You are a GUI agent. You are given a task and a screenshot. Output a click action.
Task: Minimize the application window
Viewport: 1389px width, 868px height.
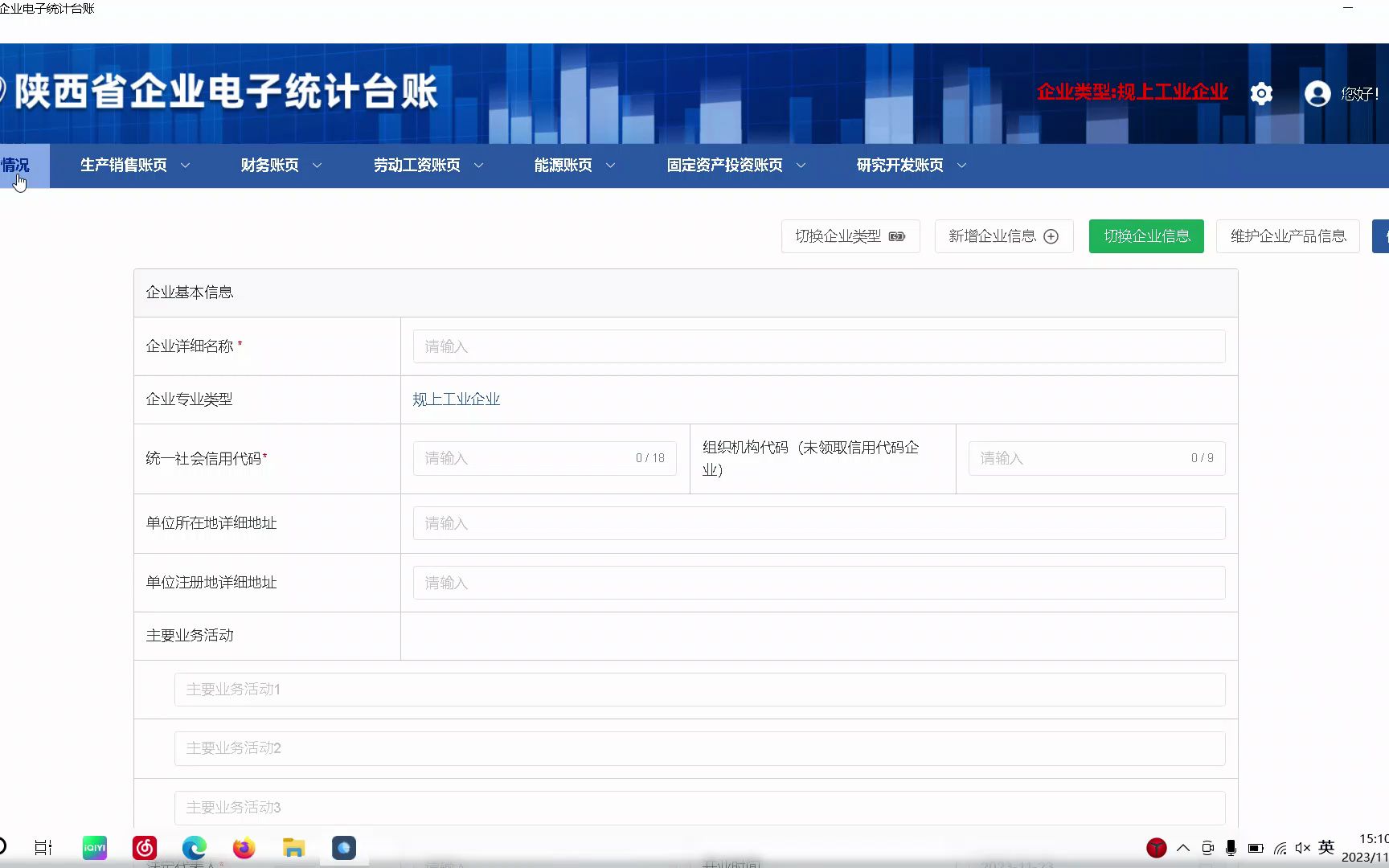(1348, 8)
